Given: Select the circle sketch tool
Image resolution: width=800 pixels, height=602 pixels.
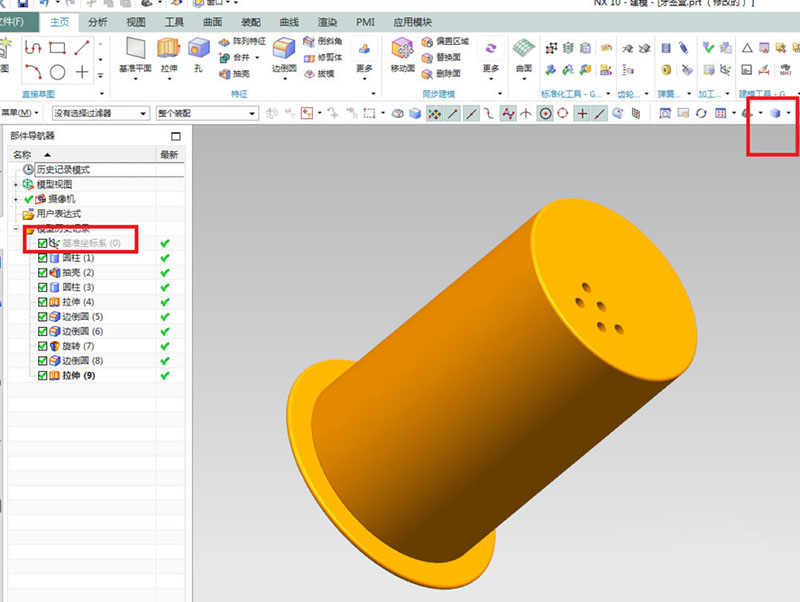Looking at the screenshot, I should 57,72.
